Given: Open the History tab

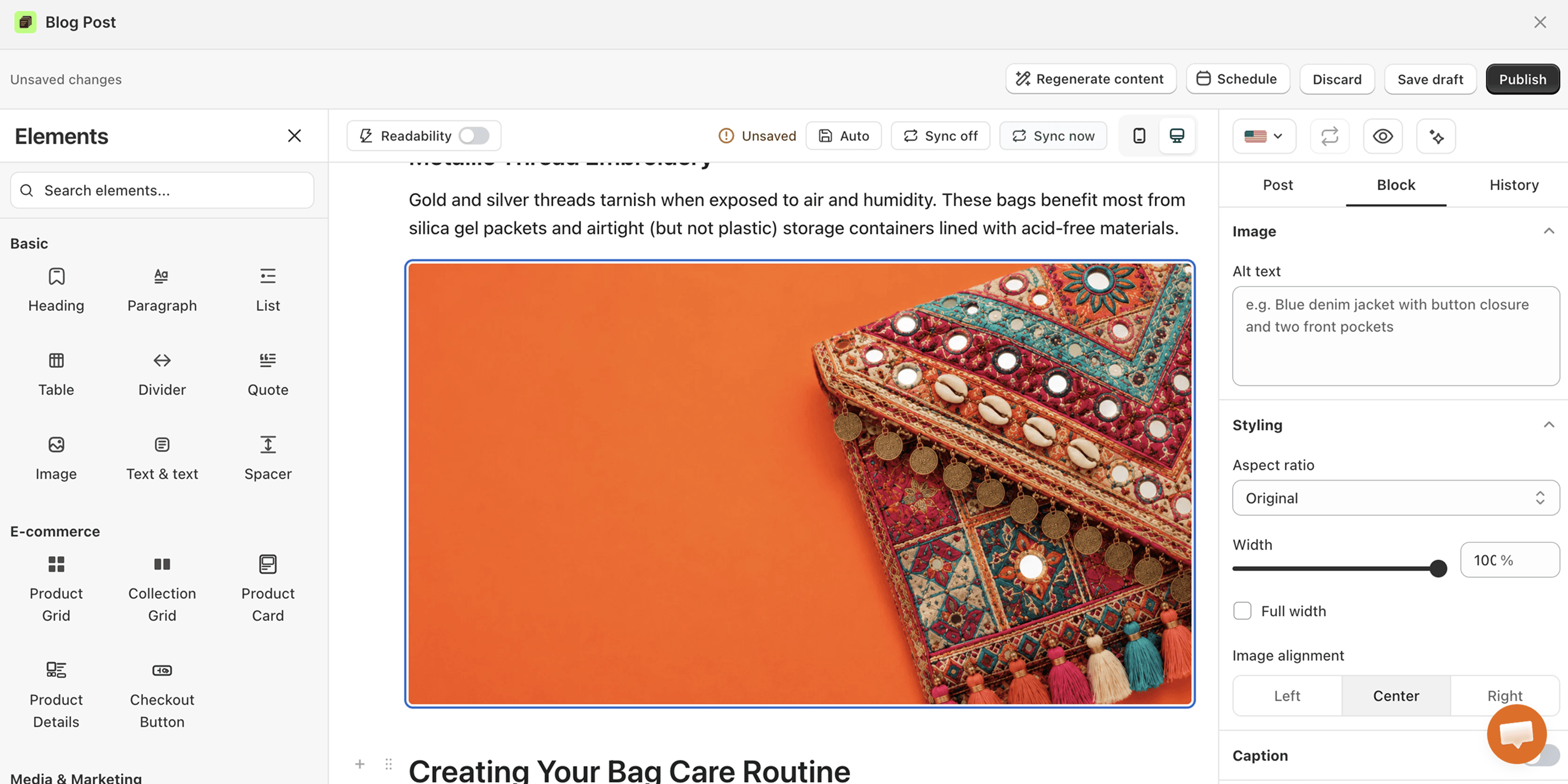Looking at the screenshot, I should coord(1514,185).
